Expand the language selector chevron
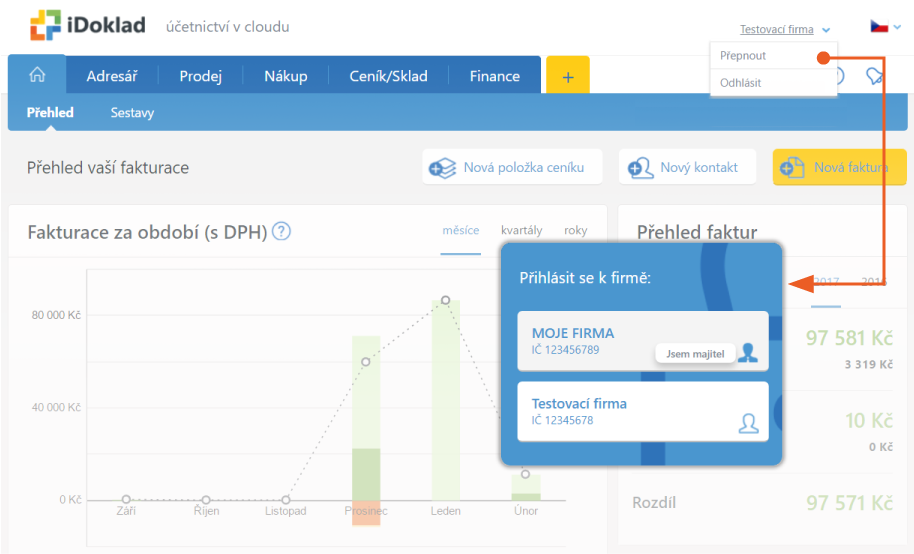This screenshot has height=554, width=914. [898, 27]
